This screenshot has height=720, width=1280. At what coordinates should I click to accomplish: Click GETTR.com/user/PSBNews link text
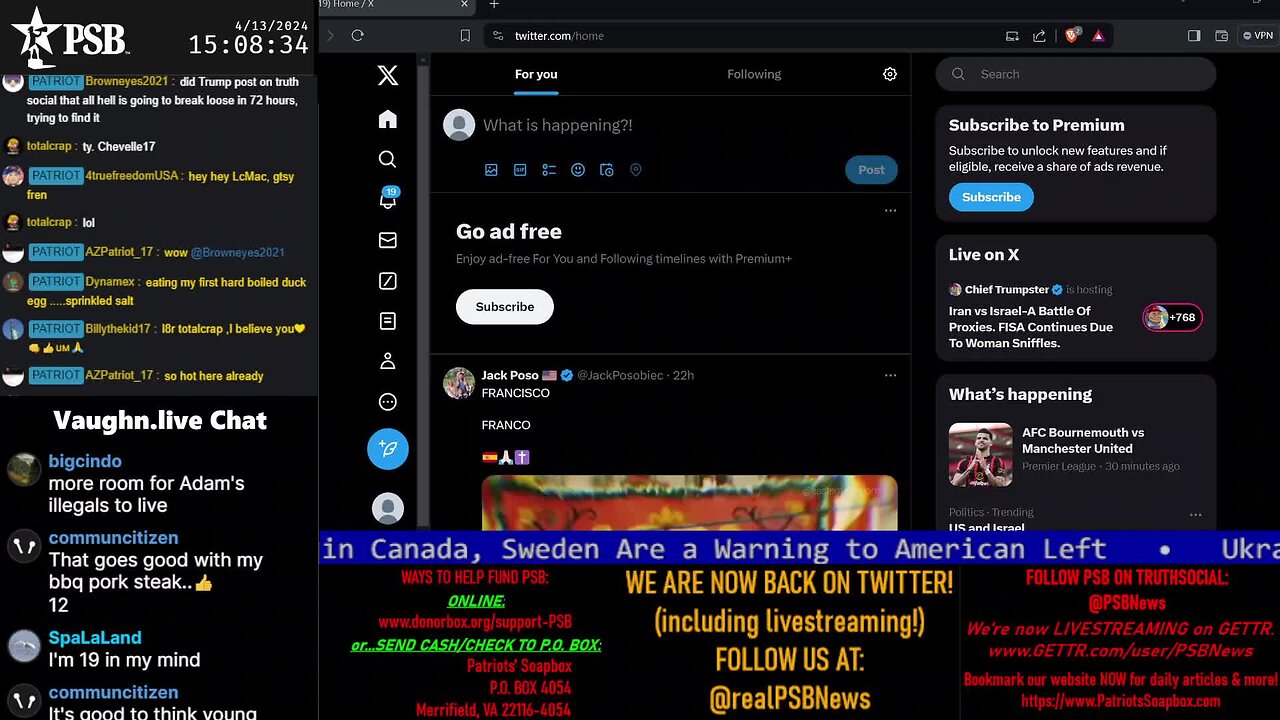[1120, 651]
